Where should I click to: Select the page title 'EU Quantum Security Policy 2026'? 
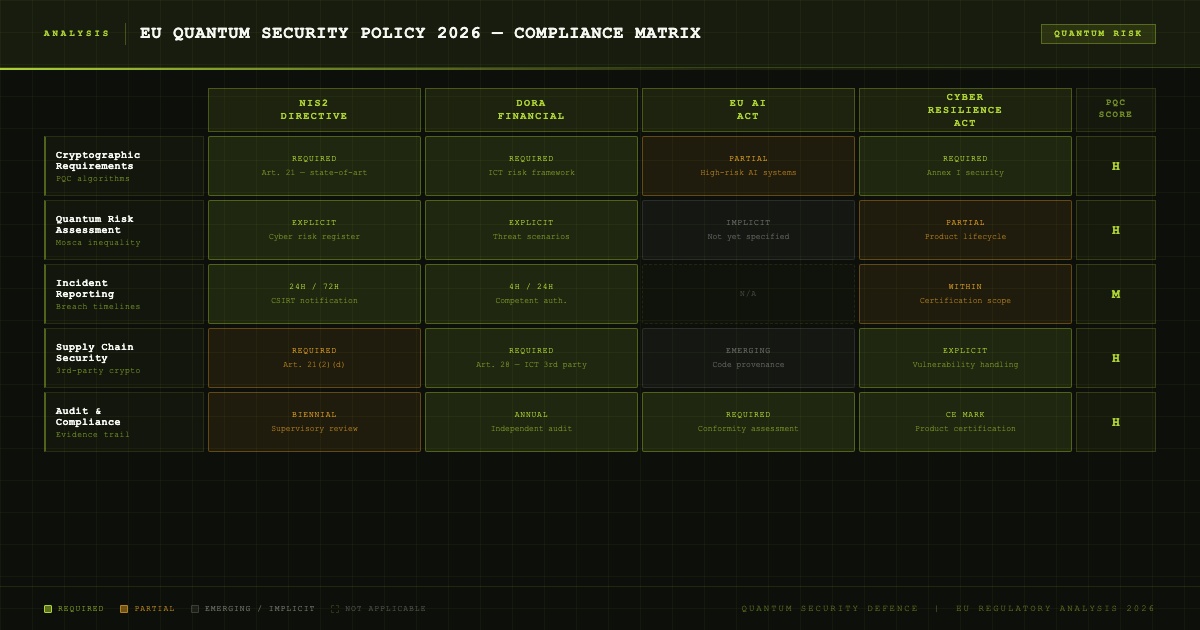tap(420, 33)
